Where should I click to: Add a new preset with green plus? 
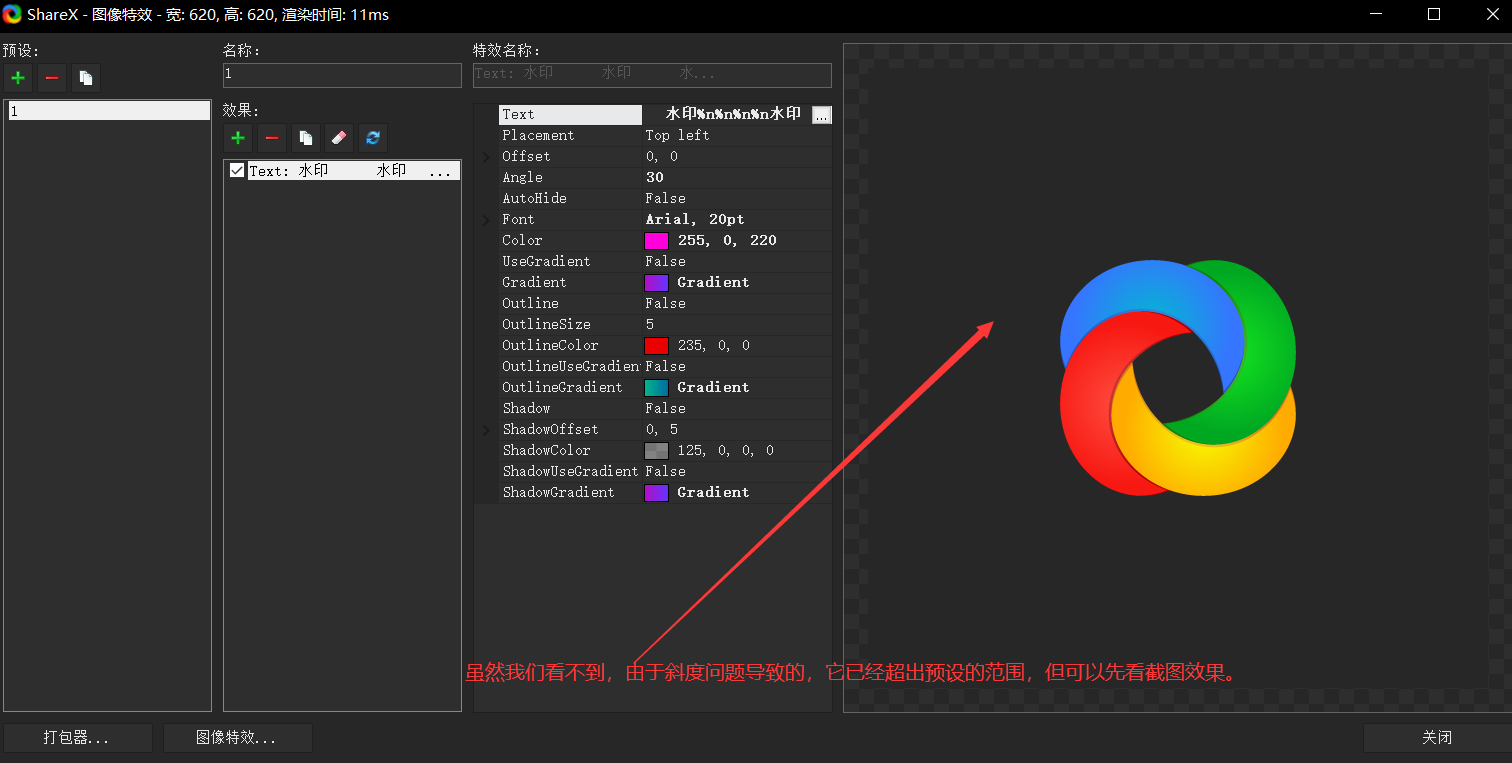pyautogui.click(x=17, y=78)
